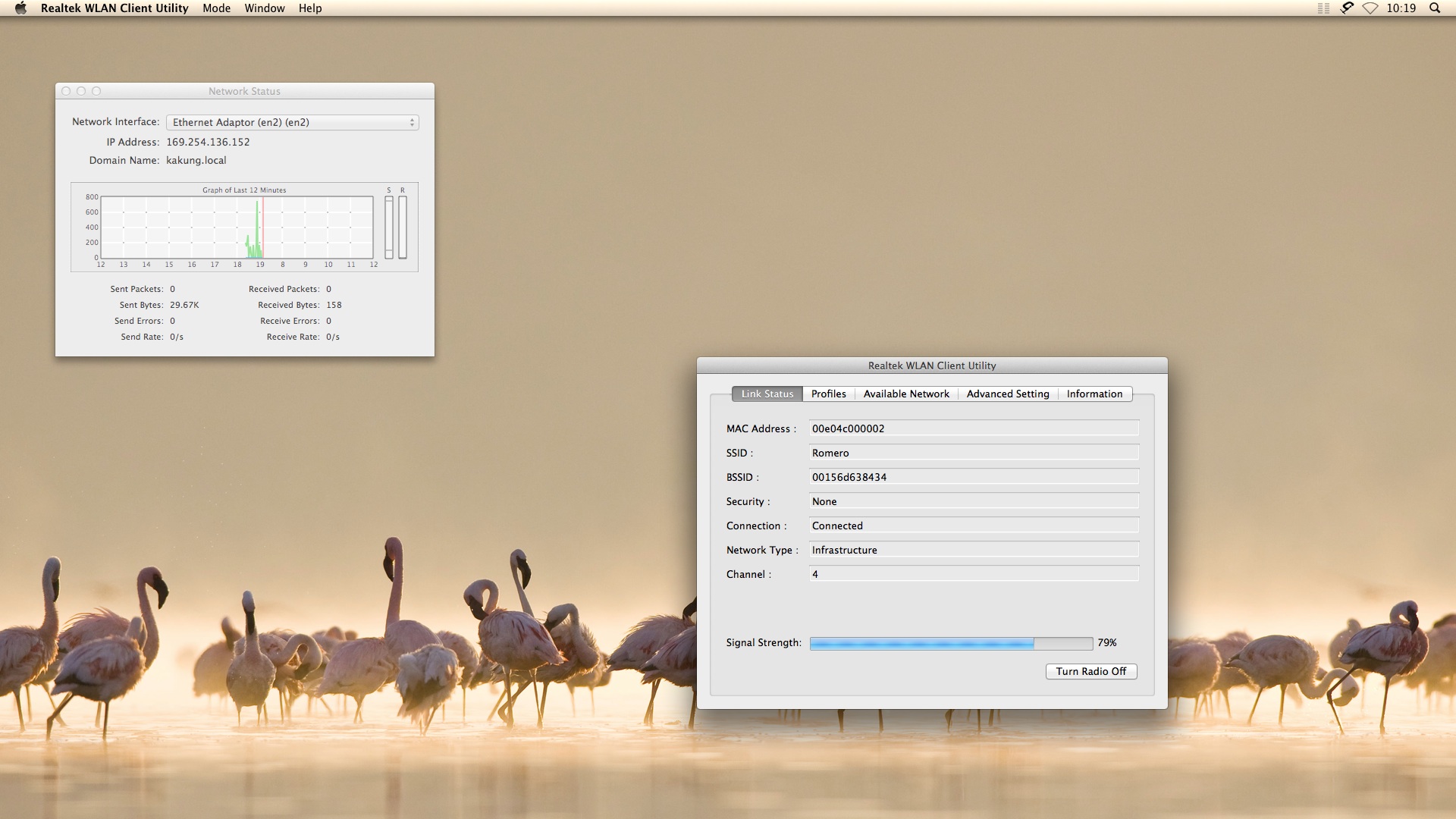Open the Mode menu

pyautogui.click(x=216, y=8)
